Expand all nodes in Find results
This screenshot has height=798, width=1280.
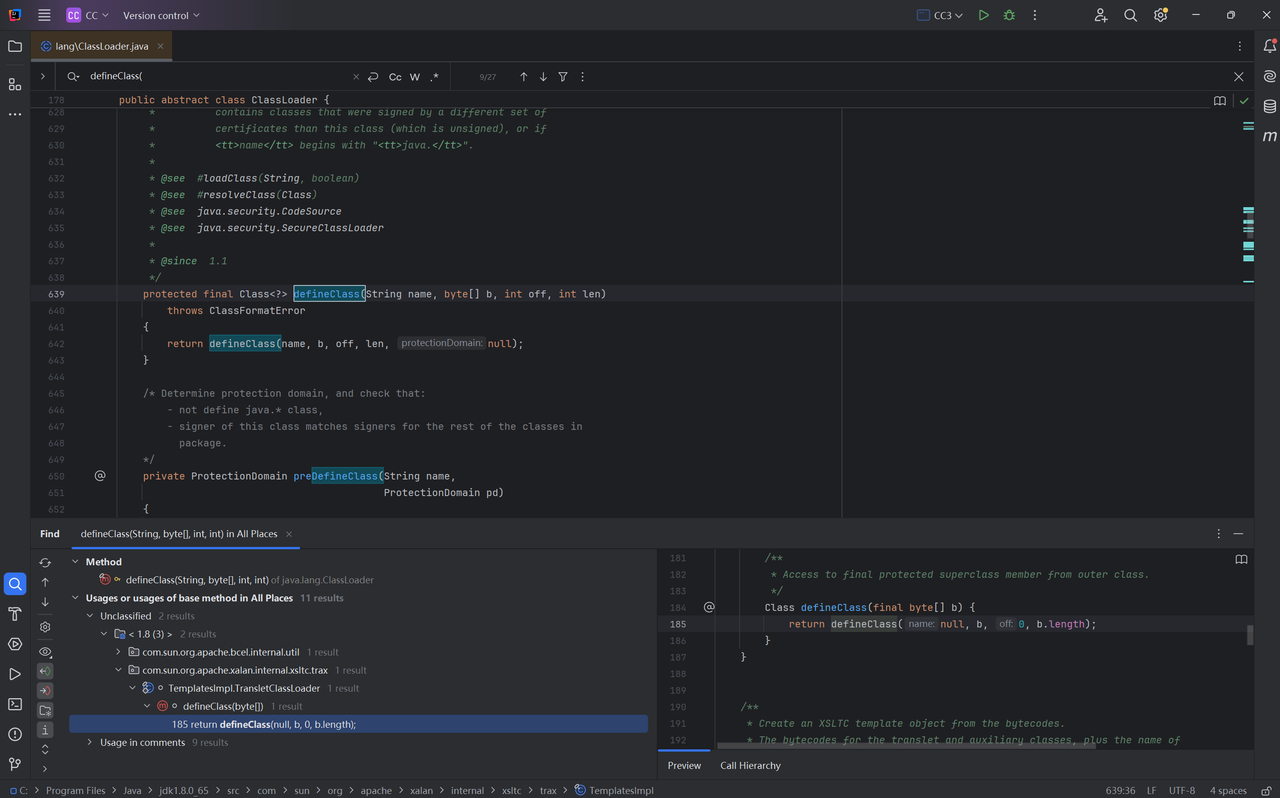click(x=45, y=748)
